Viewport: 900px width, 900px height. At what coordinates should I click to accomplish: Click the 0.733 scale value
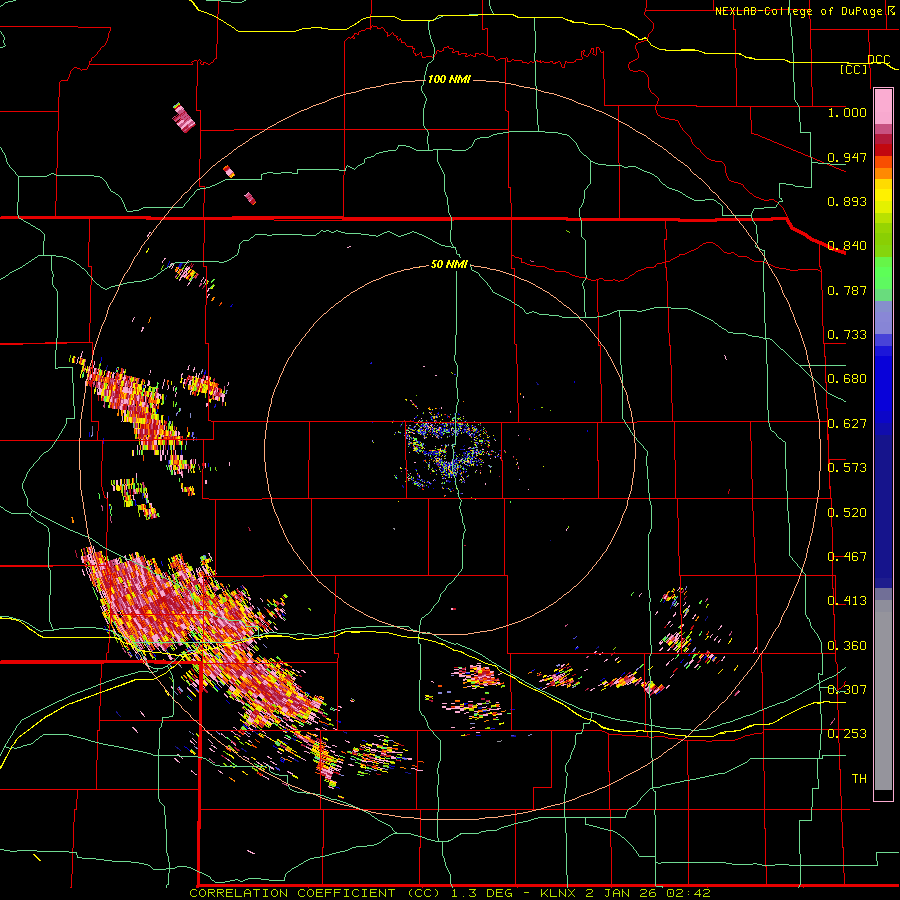847,335
